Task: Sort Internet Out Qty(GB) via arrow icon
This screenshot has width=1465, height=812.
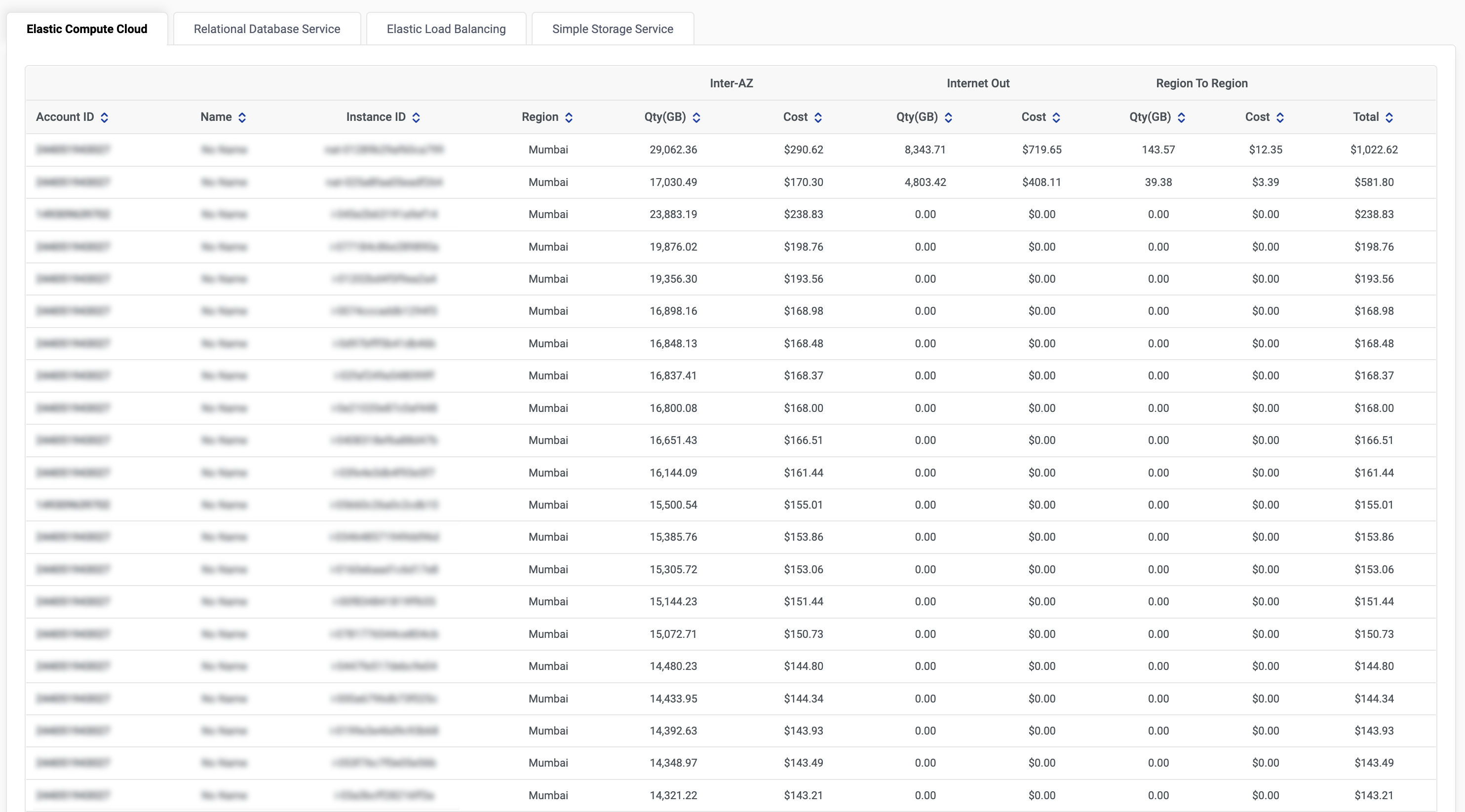Action: click(949, 117)
